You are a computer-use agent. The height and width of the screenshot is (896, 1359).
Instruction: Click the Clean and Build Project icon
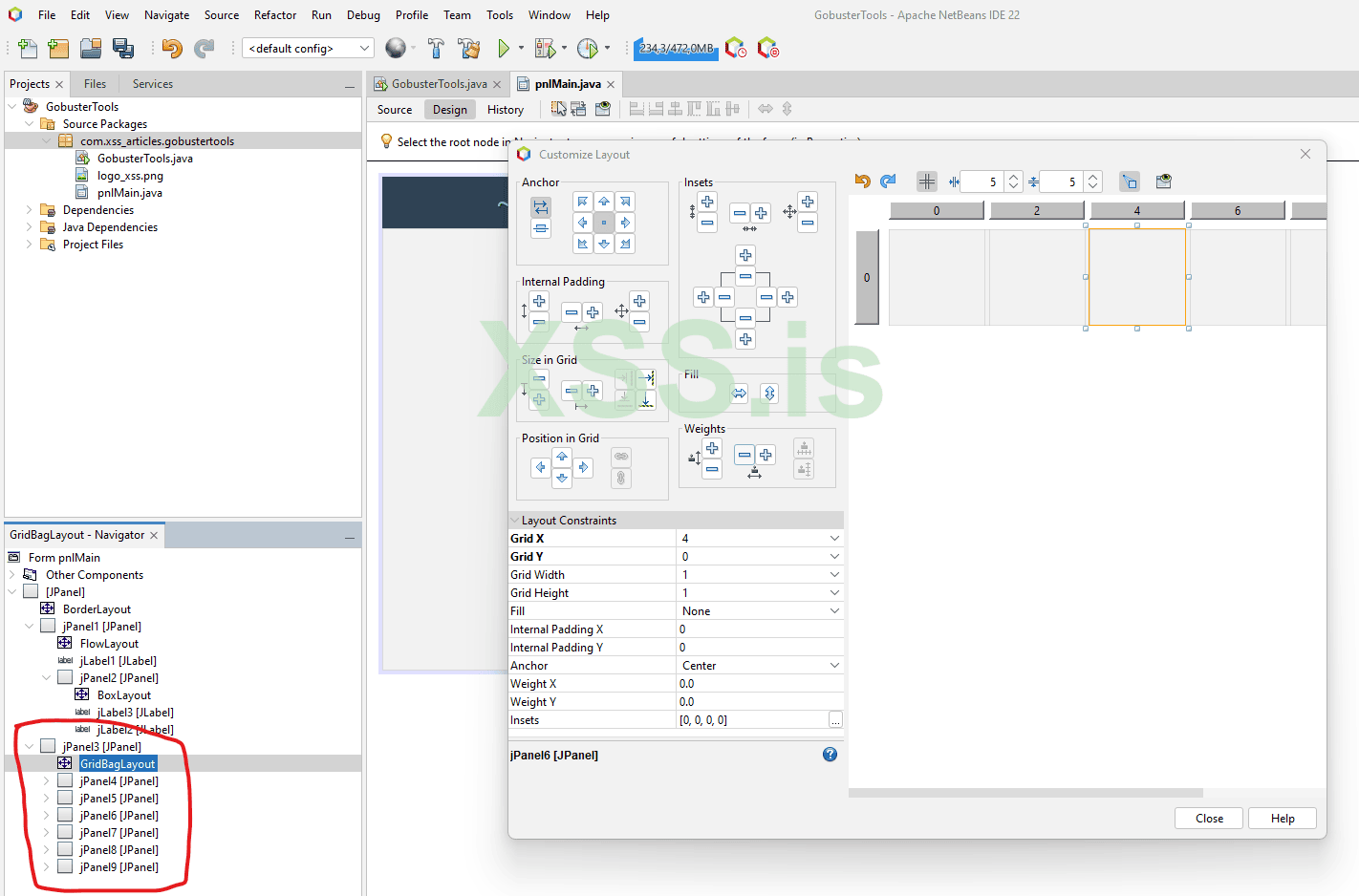click(468, 48)
